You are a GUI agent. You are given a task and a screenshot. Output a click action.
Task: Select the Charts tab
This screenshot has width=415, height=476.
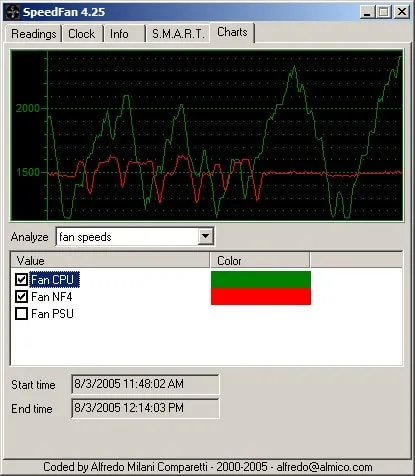(x=232, y=32)
